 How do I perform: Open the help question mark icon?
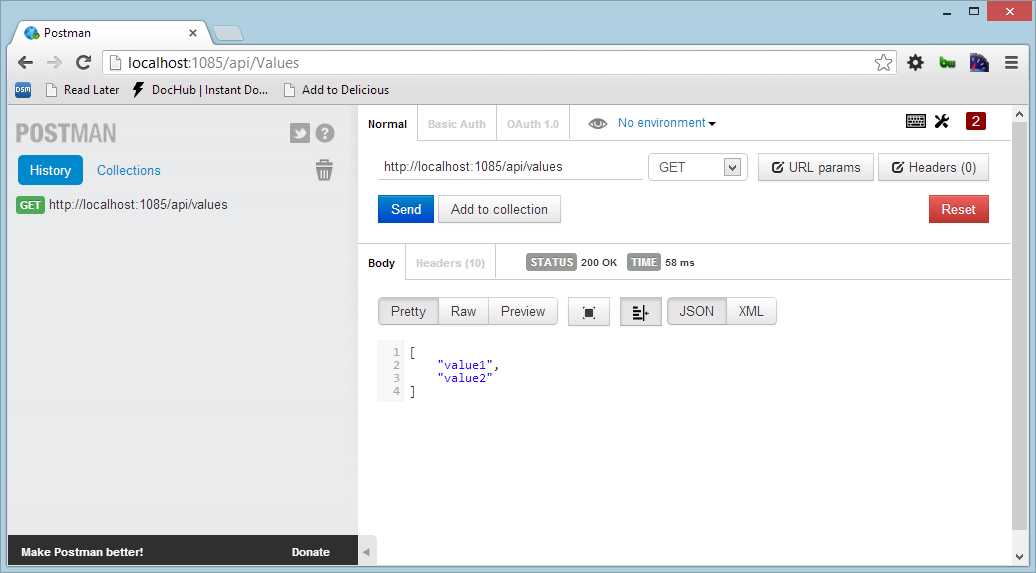(x=324, y=134)
